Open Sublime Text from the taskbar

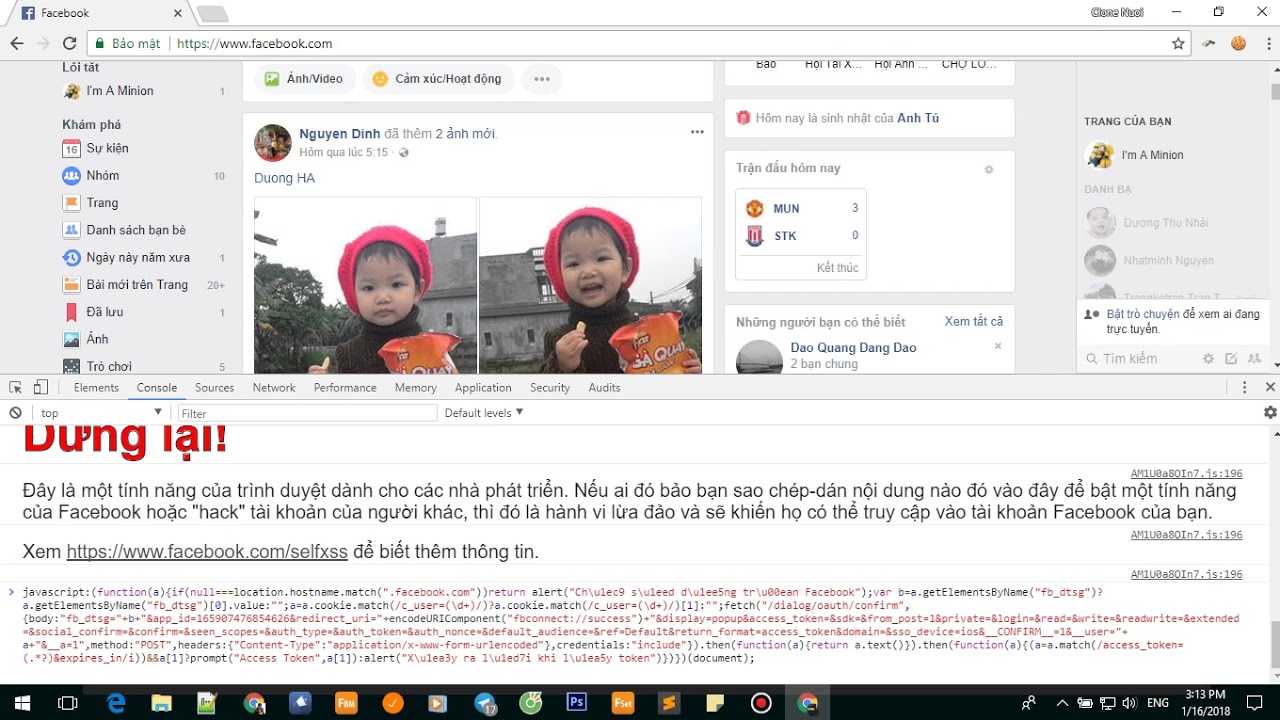(669, 703)
